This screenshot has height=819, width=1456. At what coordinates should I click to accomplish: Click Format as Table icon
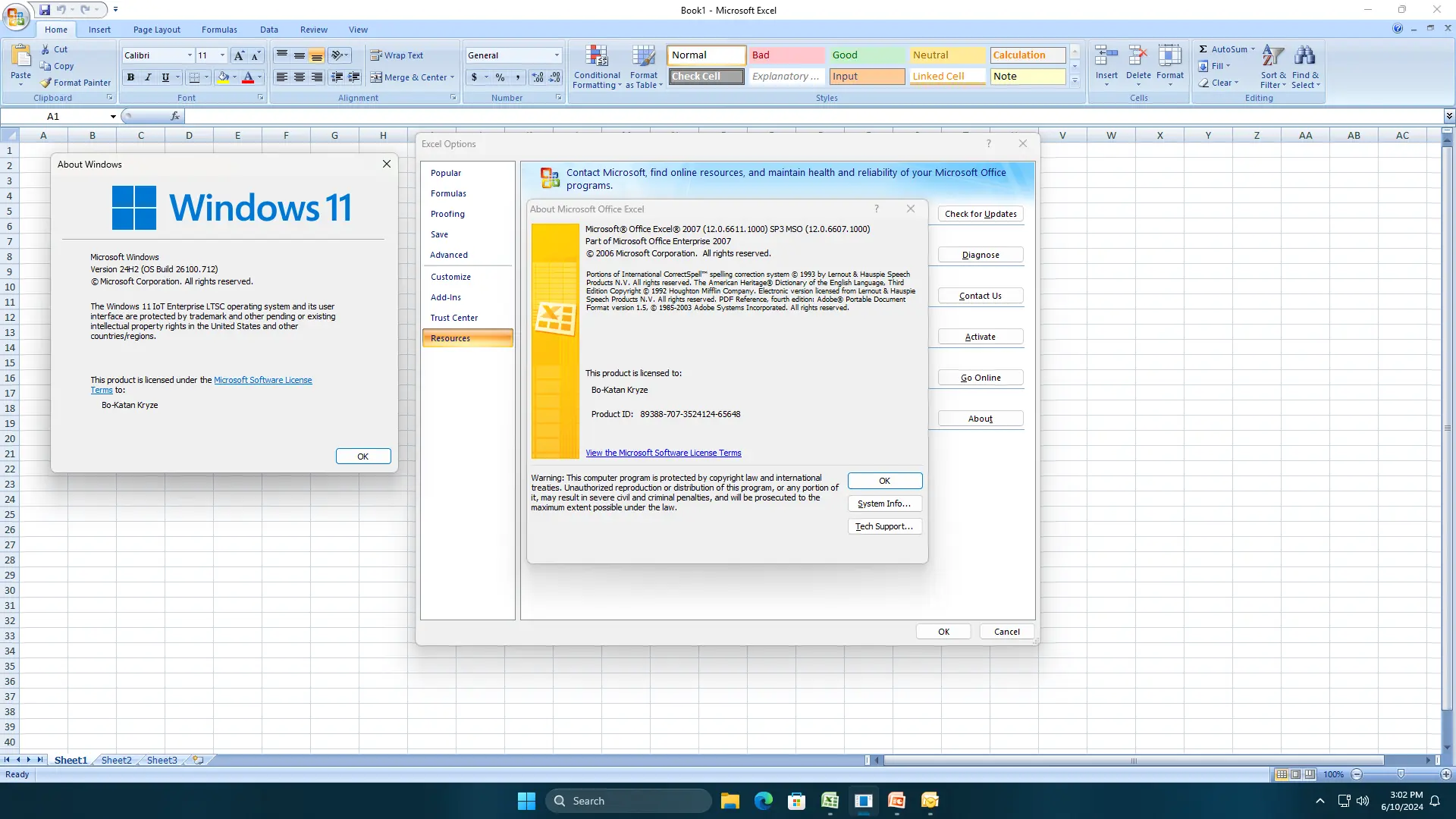(644, 57)
